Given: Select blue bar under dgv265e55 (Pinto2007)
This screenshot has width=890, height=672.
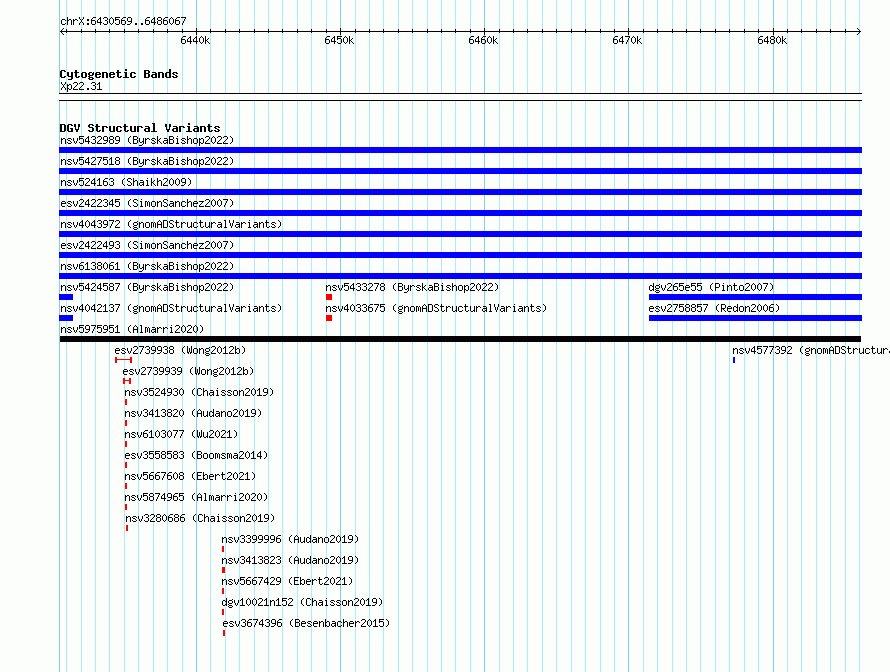Looking at the screenshot, I should (x=755, y=297).
